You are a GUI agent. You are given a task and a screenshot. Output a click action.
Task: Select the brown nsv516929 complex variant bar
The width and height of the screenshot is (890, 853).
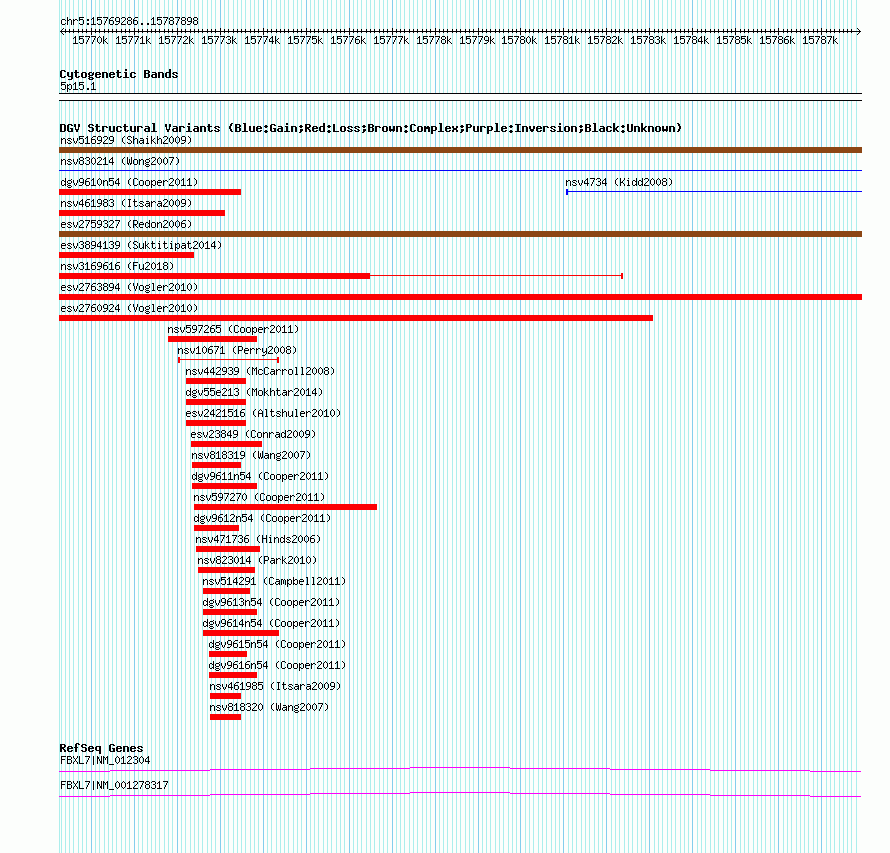460,150
